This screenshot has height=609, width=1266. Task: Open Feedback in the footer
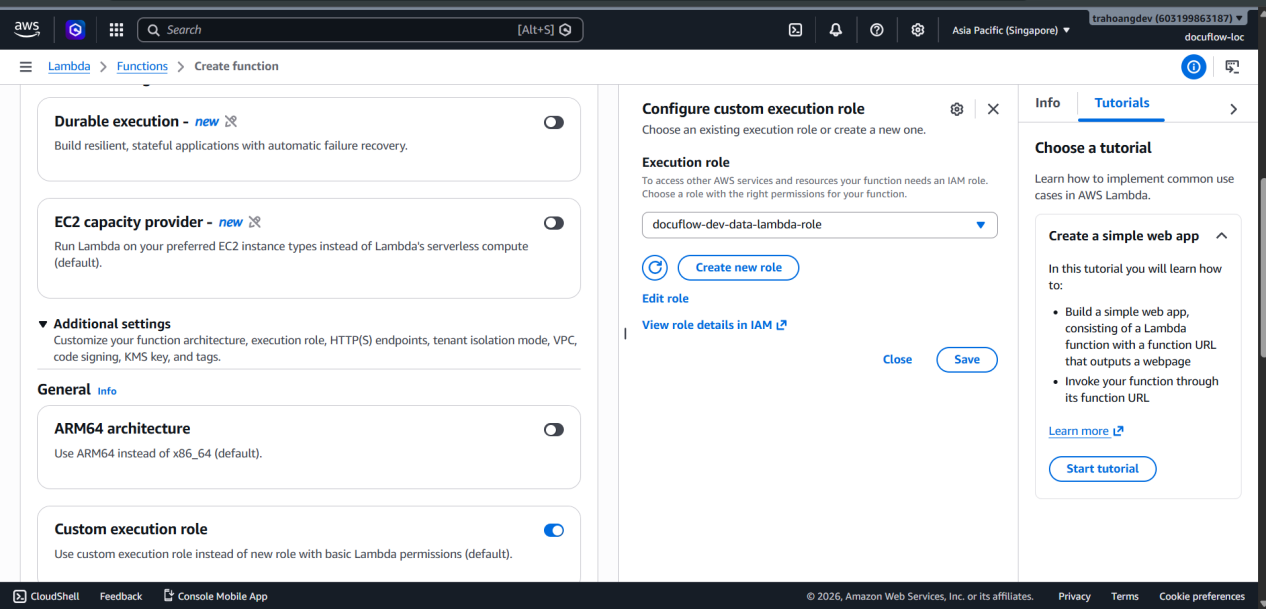[x=121, y=596]
